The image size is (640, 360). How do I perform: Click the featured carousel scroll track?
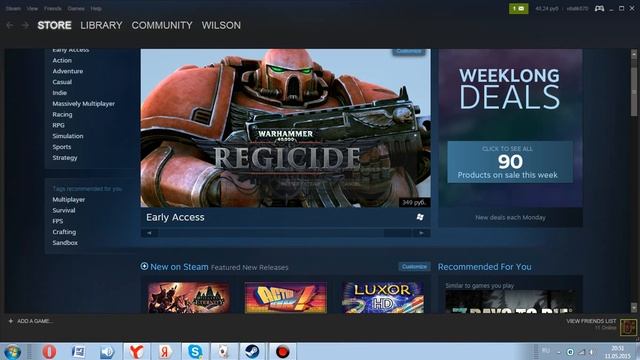point(285,233)
